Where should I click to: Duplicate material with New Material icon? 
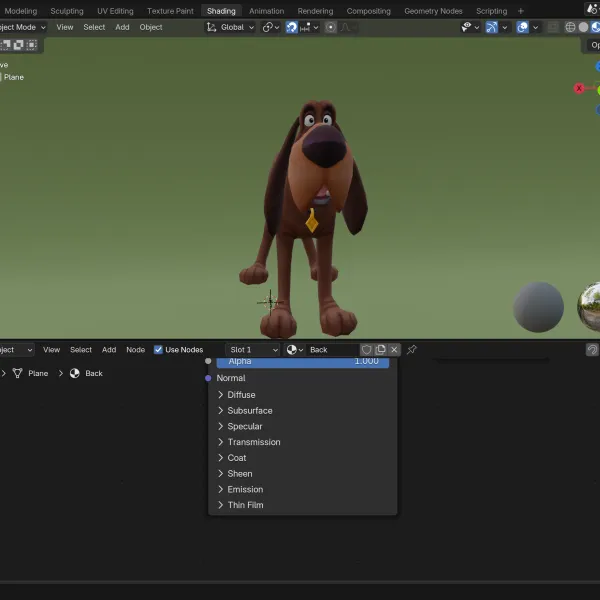[380, 350]
